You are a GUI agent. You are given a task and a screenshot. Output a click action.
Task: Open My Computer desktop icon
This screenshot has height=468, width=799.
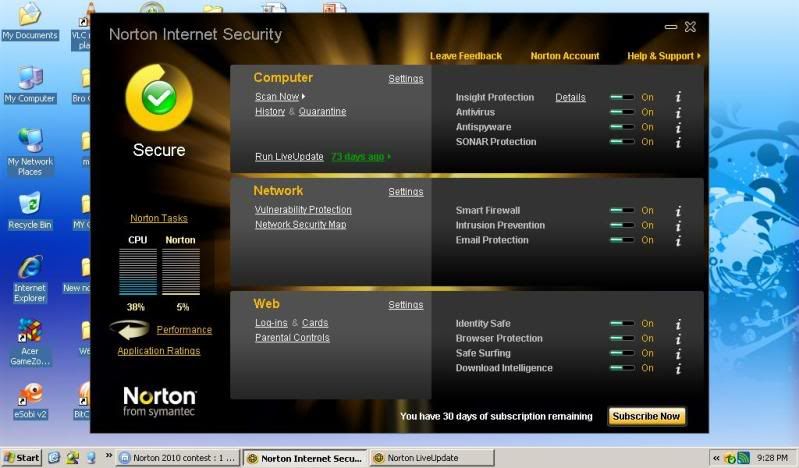[30, 84]
